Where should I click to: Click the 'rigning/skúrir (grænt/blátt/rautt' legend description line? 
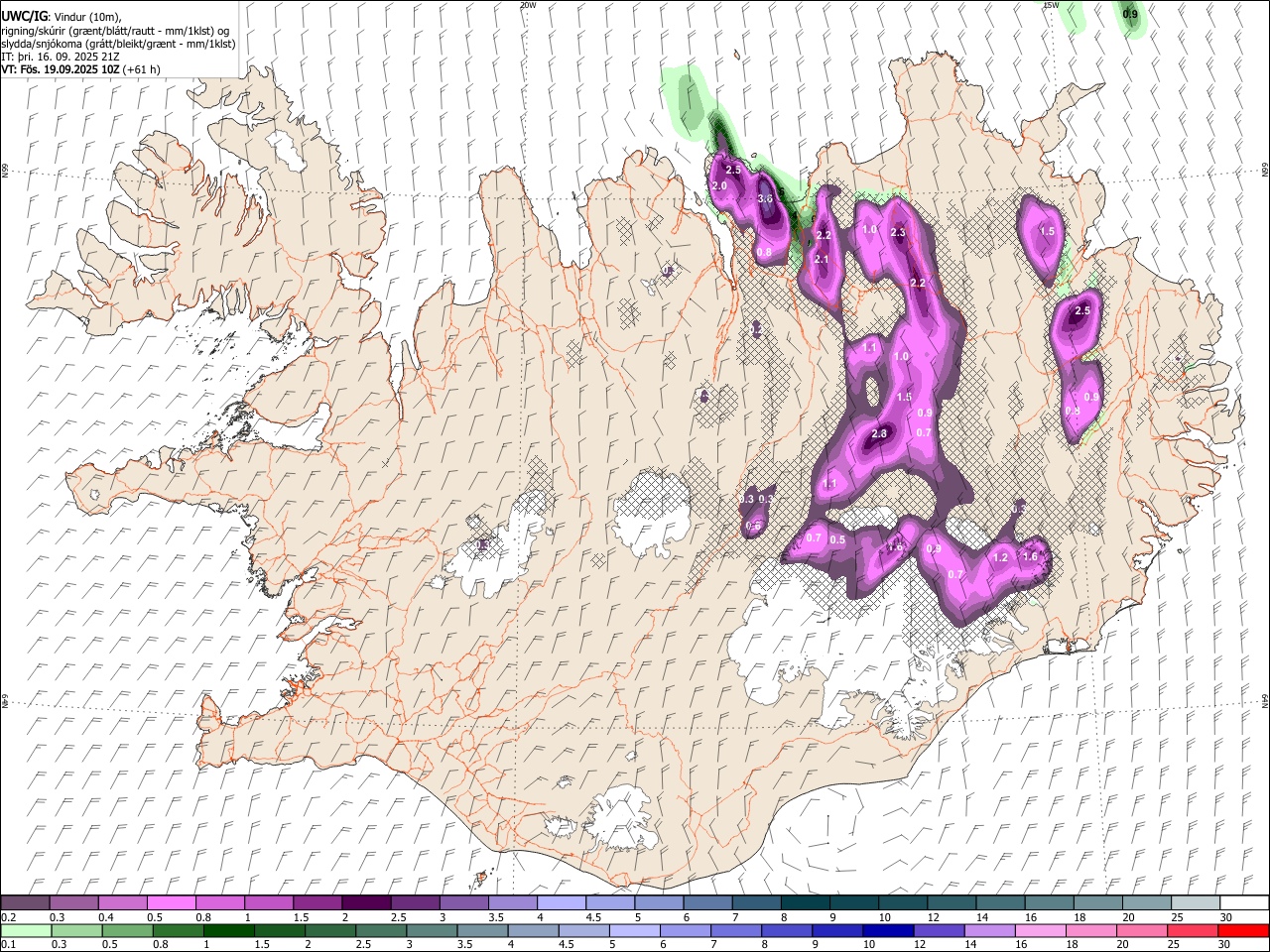(115, 31)
